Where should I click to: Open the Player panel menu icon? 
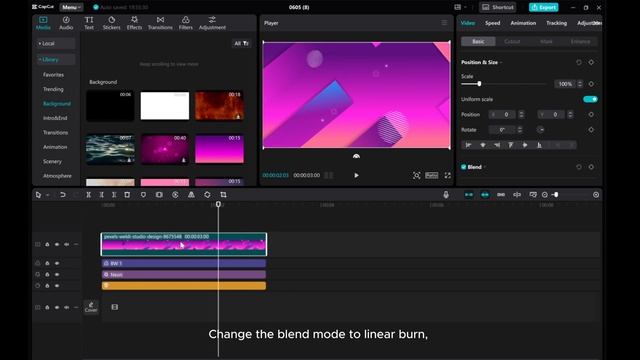[x=444, y=23]
